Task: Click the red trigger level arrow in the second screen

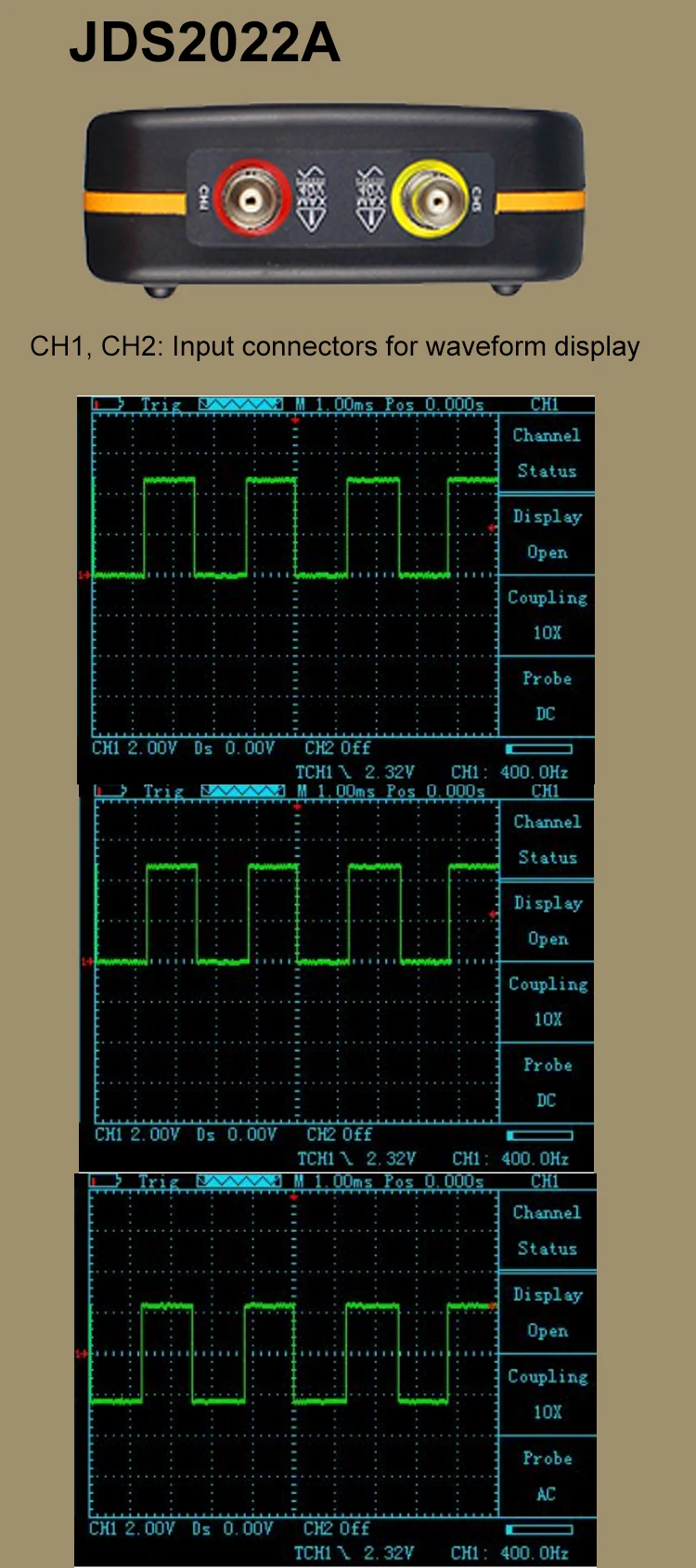Action: pyautogui.click(x=493, y=915)
